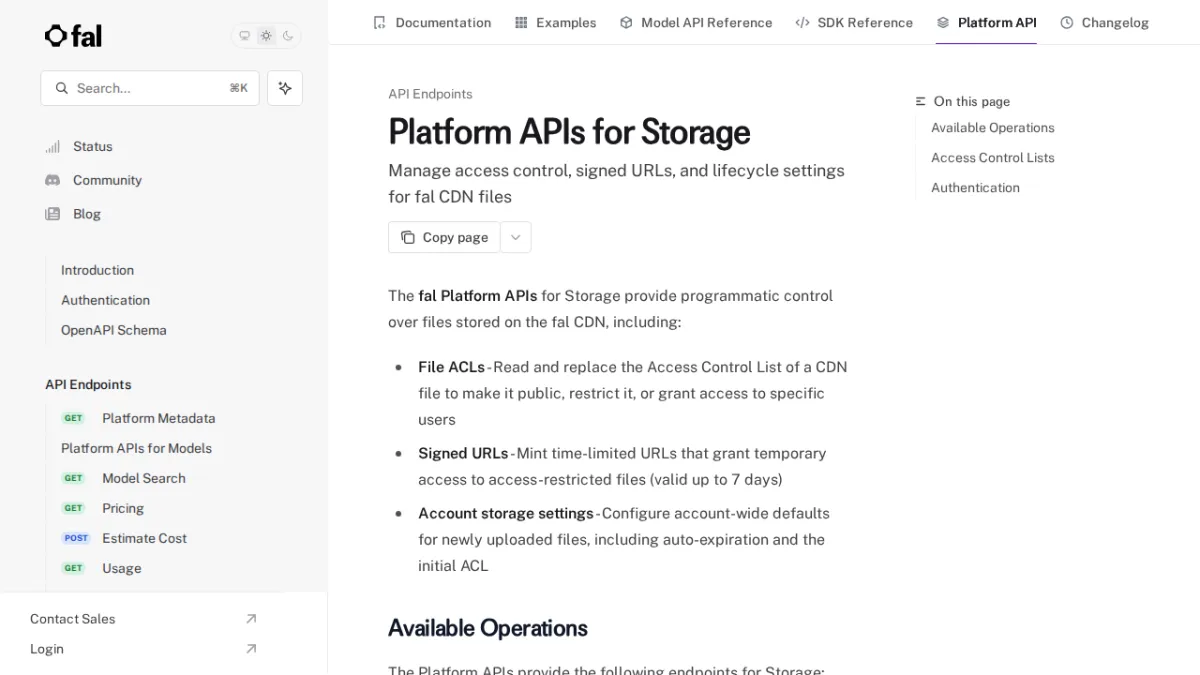Click the GET badge beside Usage

74,568
